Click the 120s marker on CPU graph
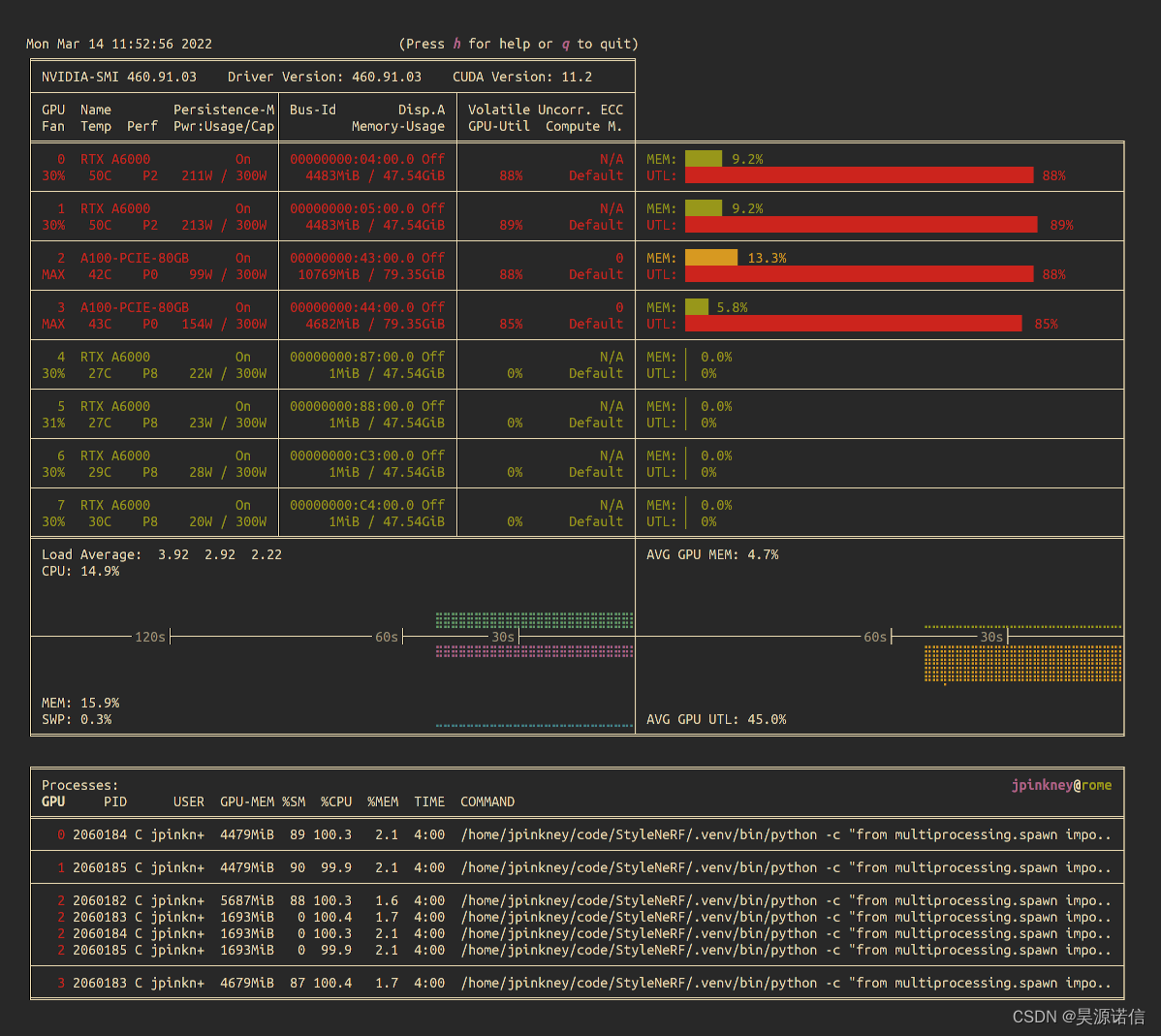Viewport: 1161px width, 1036px height. point(149,637)
